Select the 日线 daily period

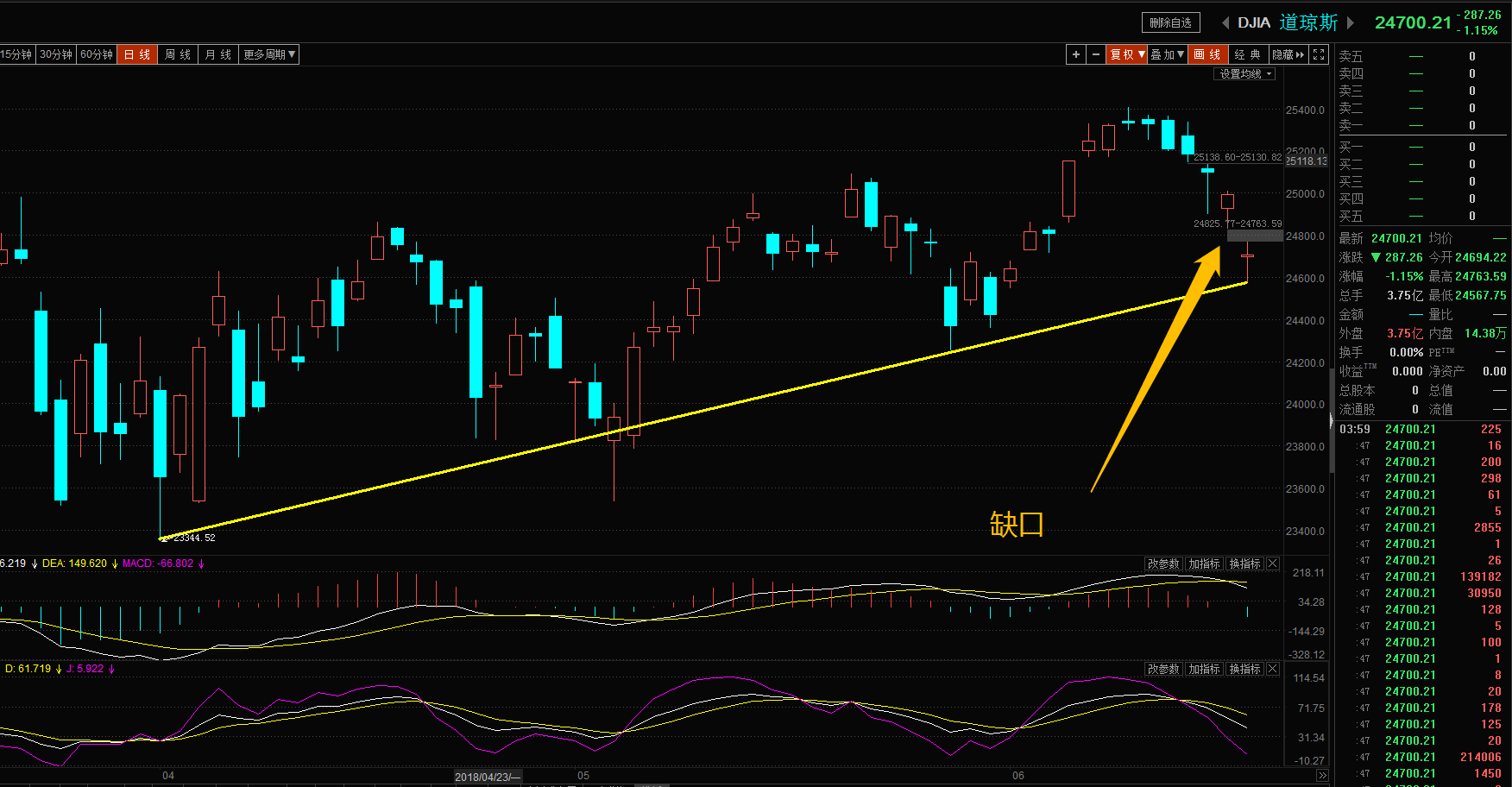click(137, 54)
